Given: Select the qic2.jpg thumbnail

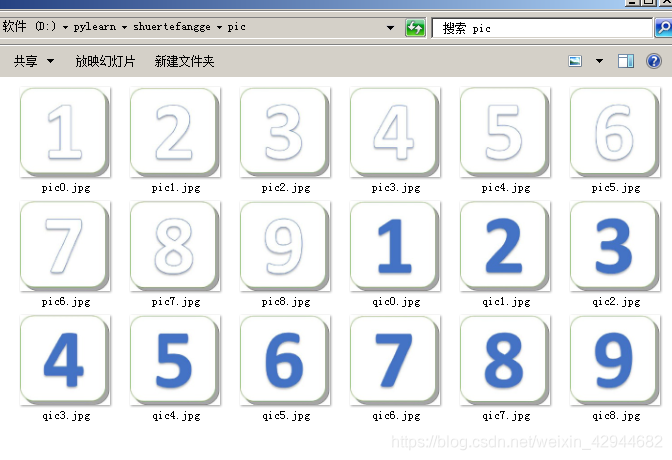Looking at the screenshot, I should click(615, 246).
